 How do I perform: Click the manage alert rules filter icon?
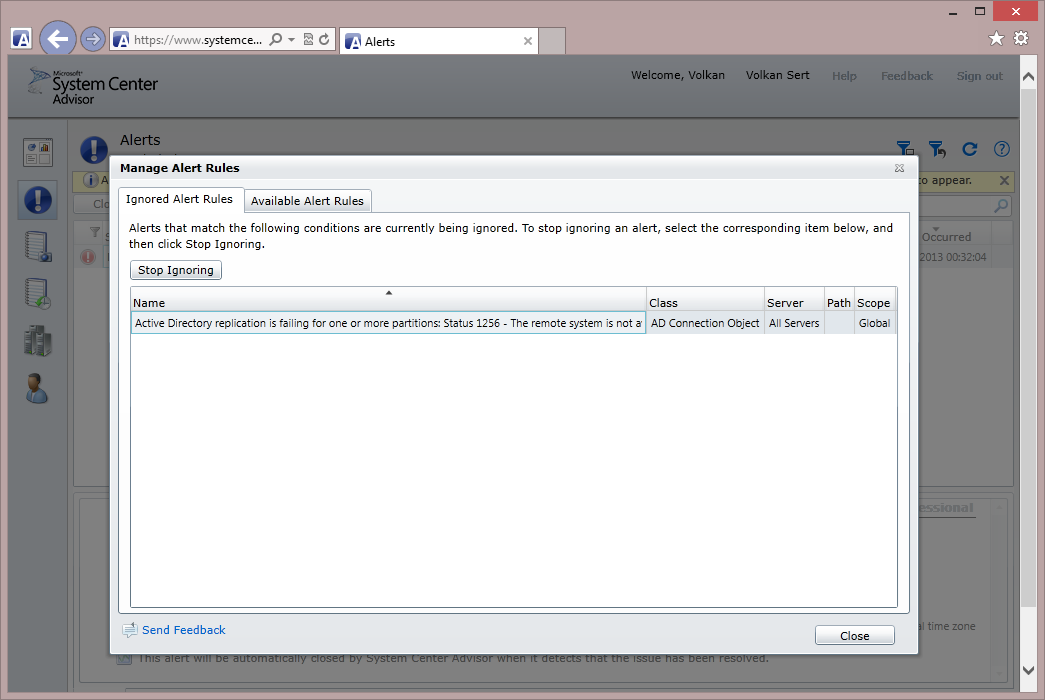[904, 149]
